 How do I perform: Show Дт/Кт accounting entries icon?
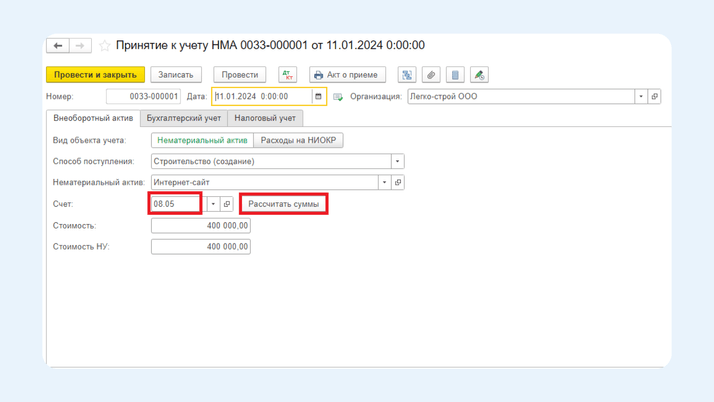pyautogui.click(x=287, y=75)
